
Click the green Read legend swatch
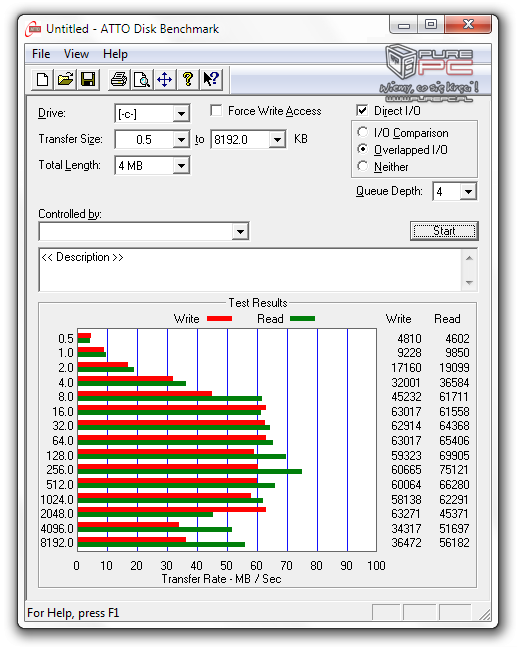point(302,319)
